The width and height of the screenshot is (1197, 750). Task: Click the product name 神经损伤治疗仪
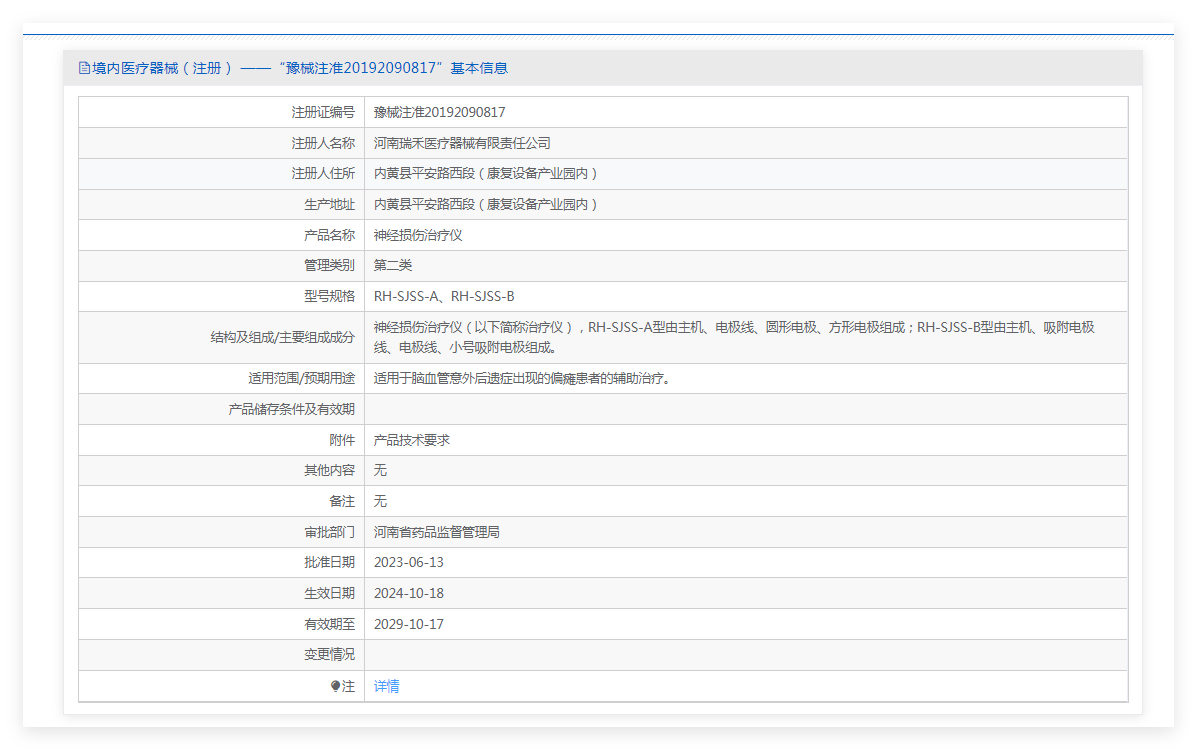point(418,235)
